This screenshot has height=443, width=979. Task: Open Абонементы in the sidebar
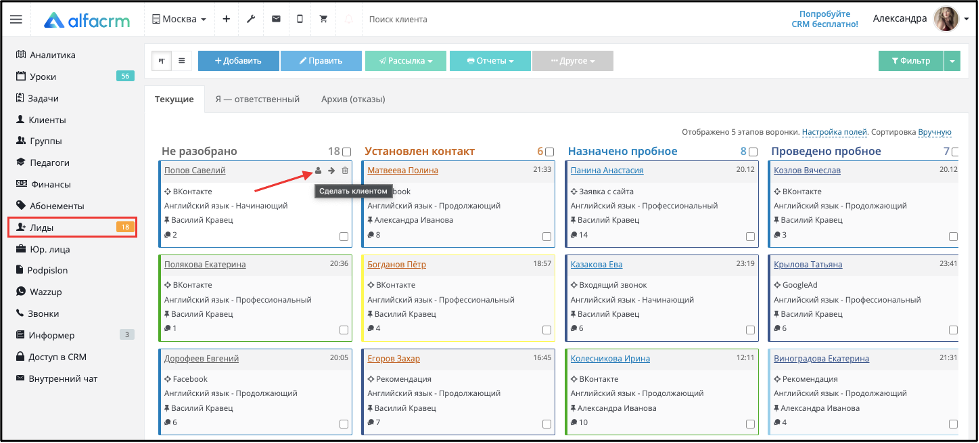(x=56, y=206)
